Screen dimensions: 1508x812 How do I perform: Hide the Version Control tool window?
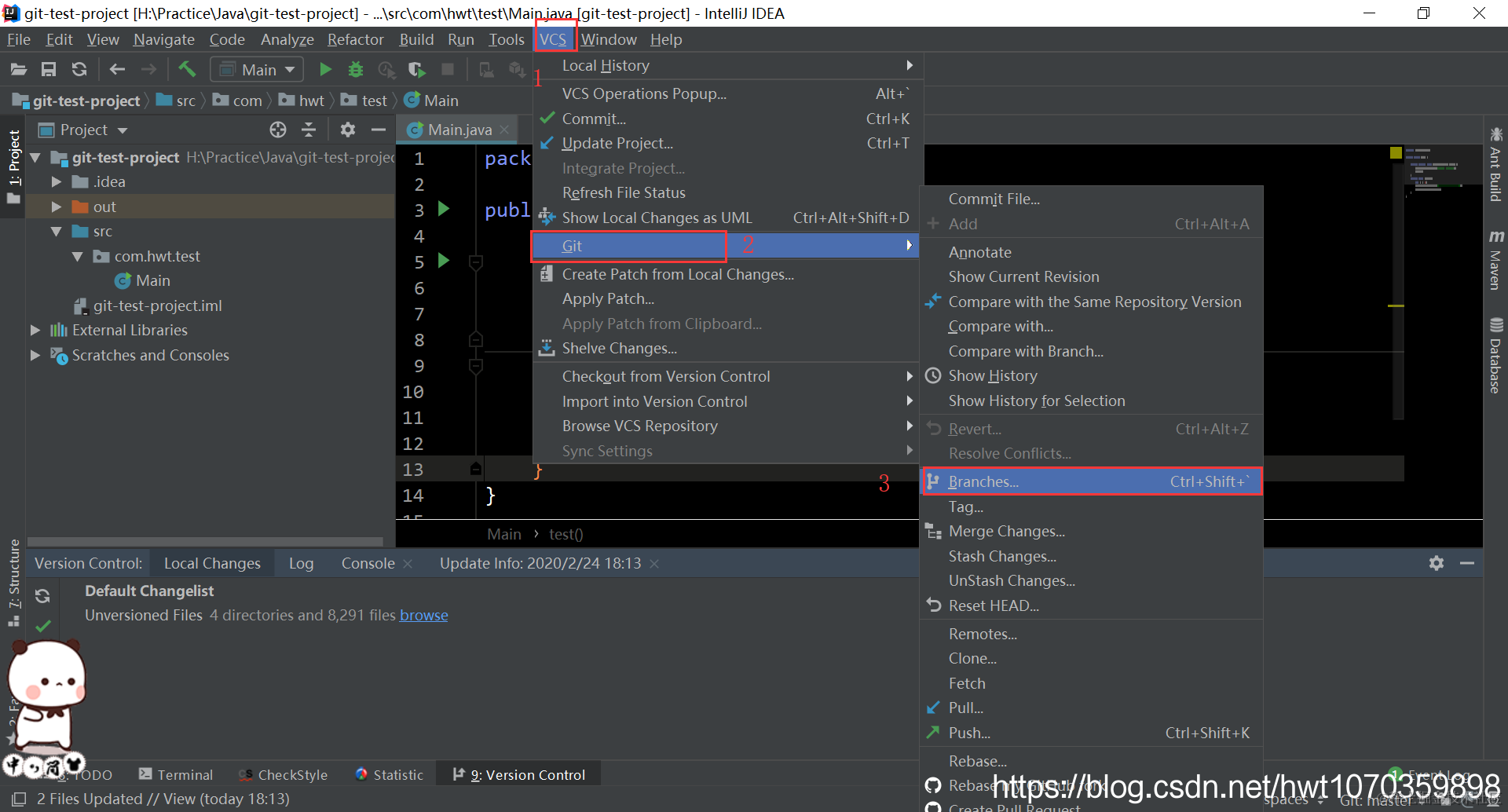pyautogui.click(x=1467, y=563)
